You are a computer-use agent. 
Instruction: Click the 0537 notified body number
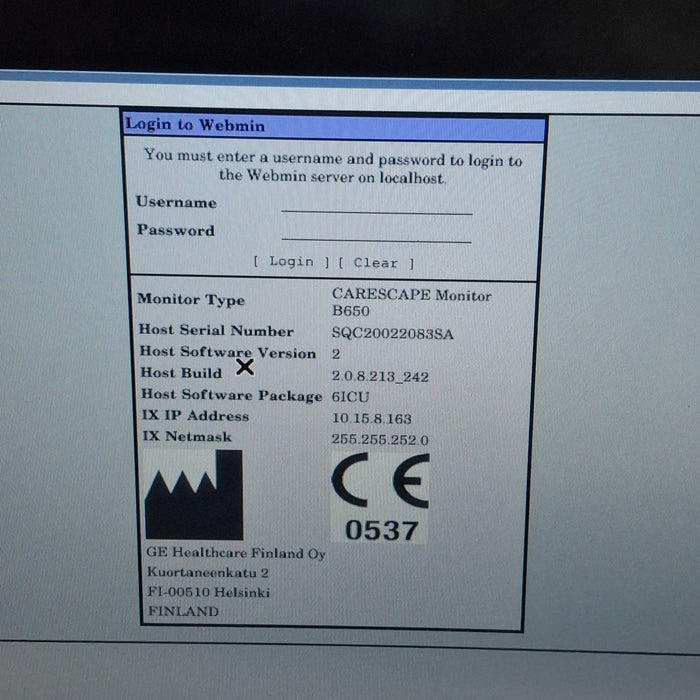pyautogui.click(x=380, y=530)
